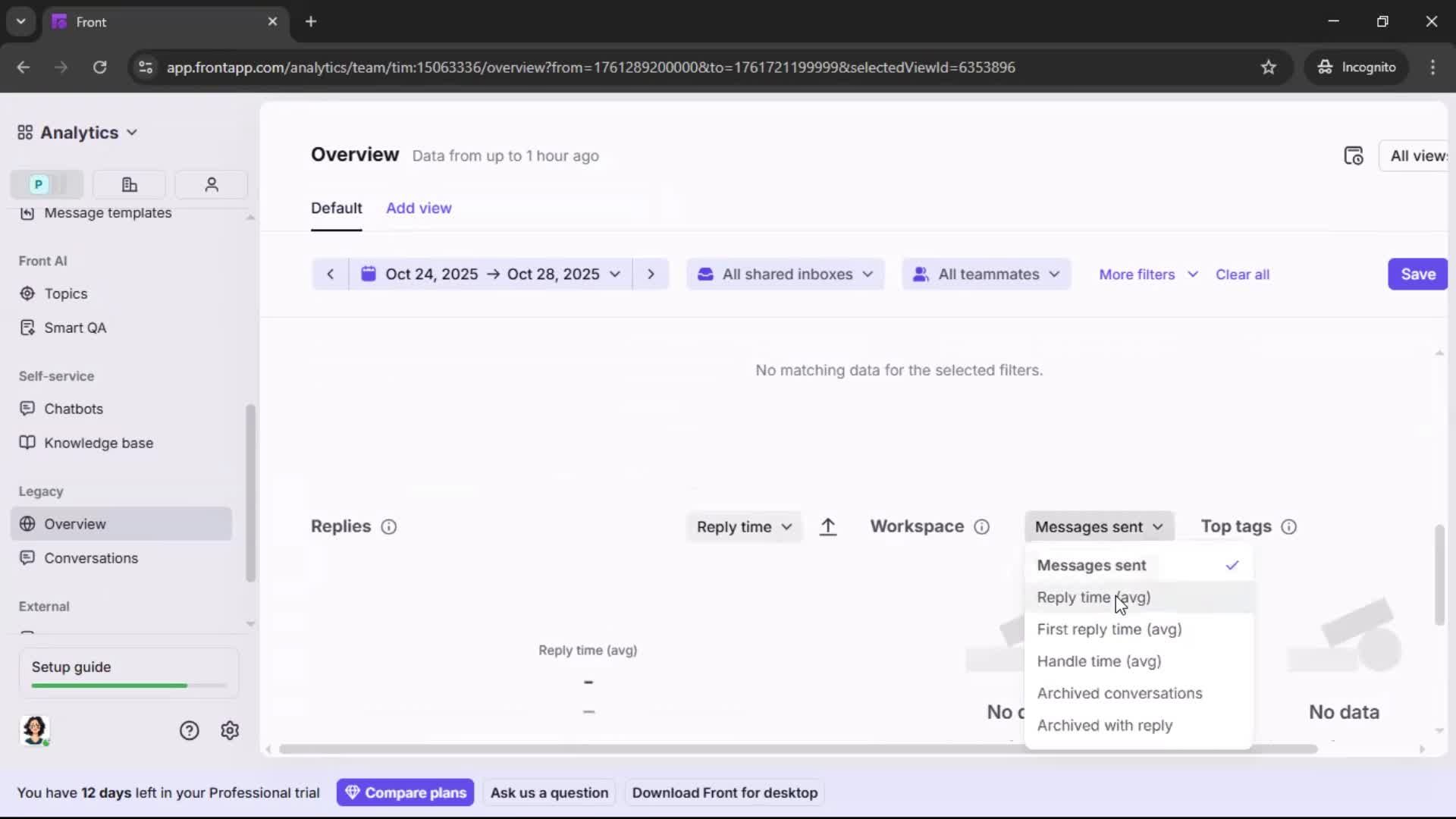1456x819 pixels.
Task: Switch to the Add view tab
Action: 419,207
